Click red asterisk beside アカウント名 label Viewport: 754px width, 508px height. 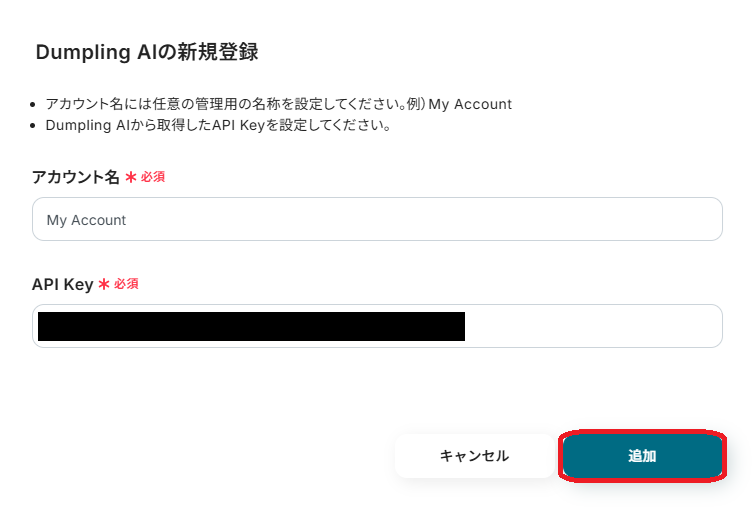[x=130, y=177]
